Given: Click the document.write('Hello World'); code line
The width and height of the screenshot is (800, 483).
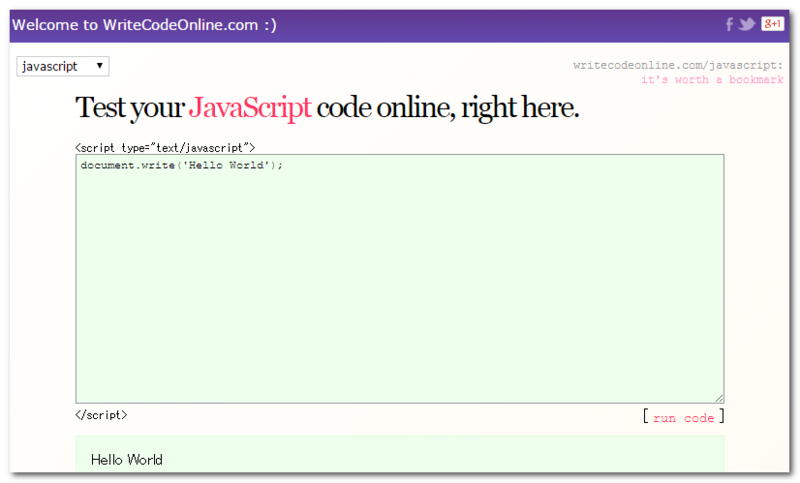Looking at the screenshot, I should [182, 165].
